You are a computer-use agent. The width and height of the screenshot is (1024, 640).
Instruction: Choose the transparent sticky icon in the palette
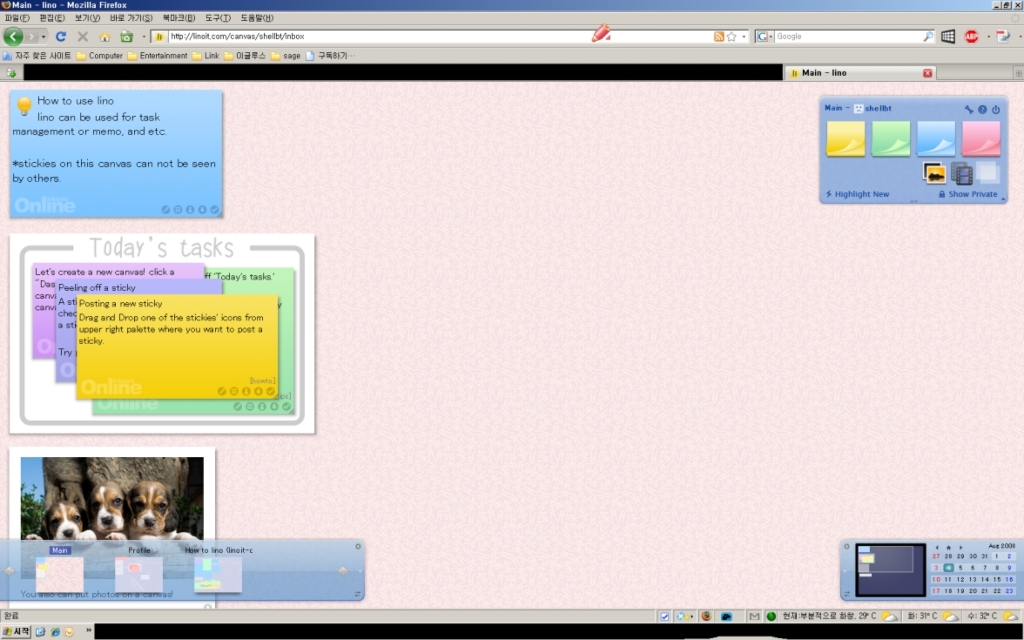[987, 173]
